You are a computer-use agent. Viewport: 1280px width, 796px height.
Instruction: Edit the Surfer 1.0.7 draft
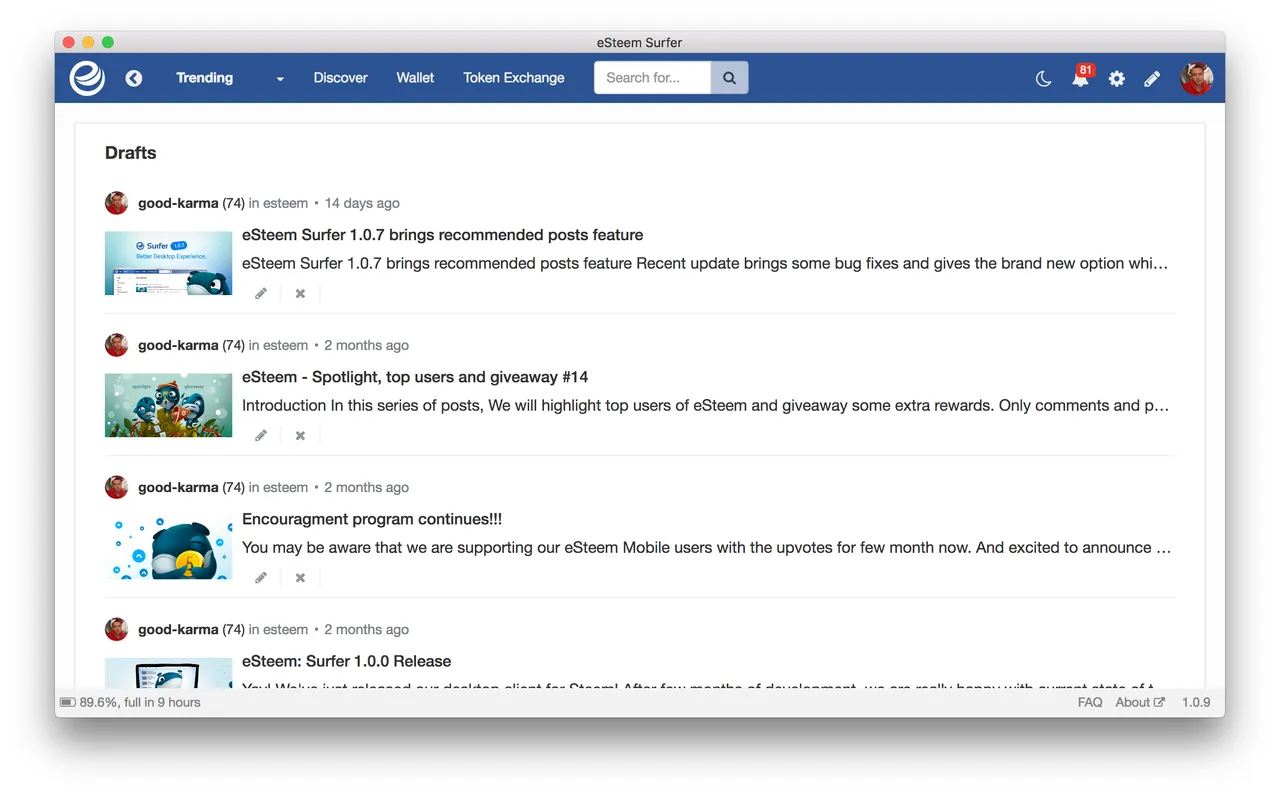point(261,294)
